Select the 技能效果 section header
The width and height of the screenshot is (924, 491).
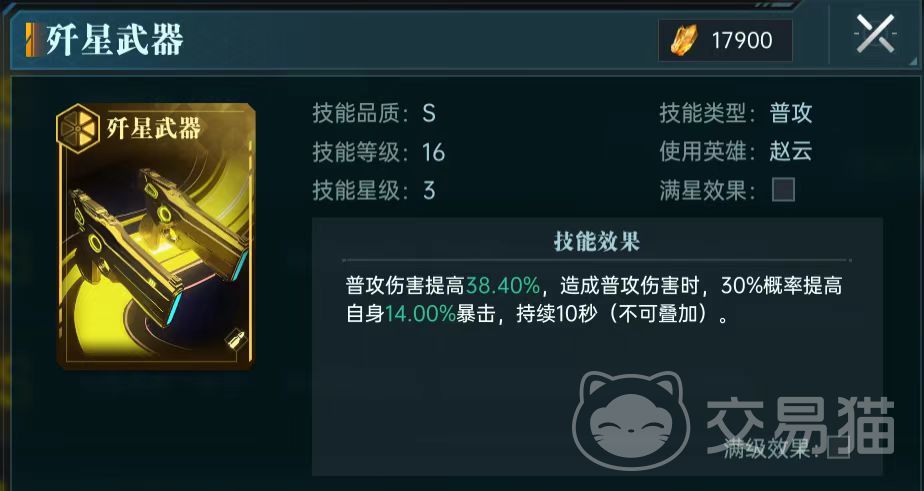(x=596, y=242)
